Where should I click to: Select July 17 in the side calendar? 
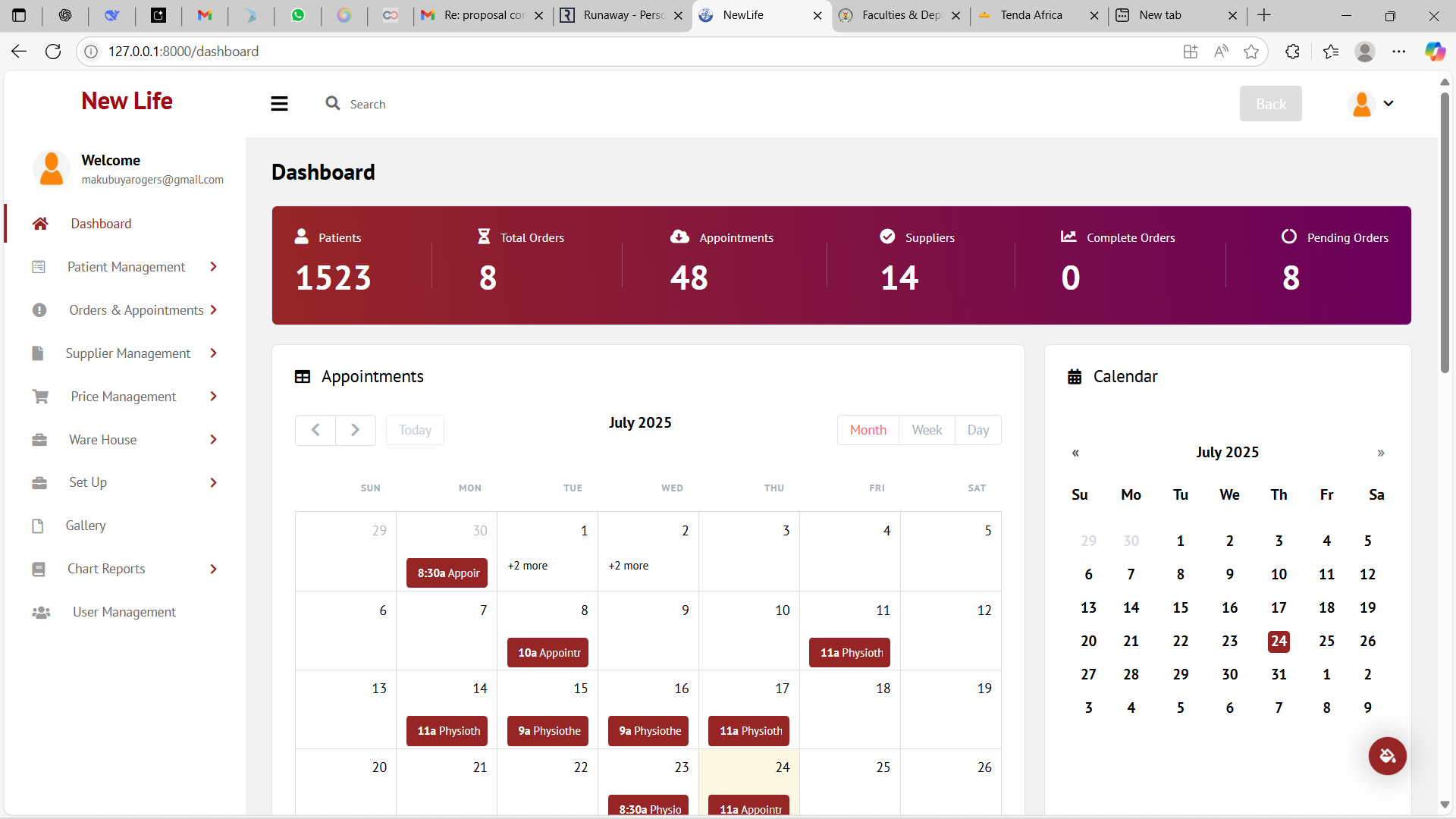tap(1279, 607)
